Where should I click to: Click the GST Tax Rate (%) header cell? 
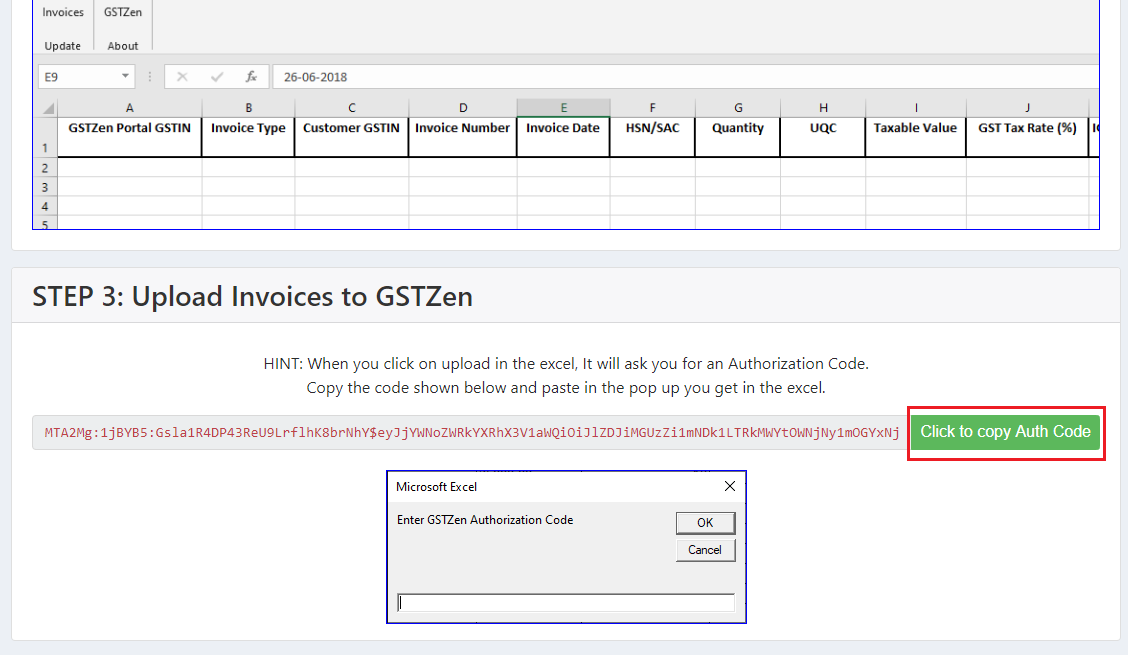click(1027, 137)
